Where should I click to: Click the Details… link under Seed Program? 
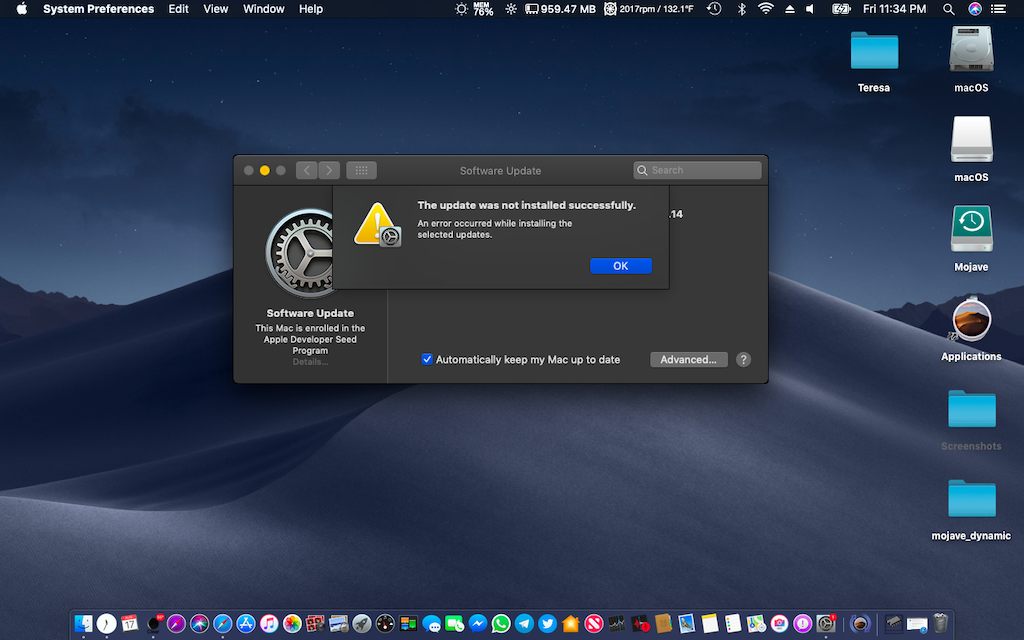coord(310,362)
